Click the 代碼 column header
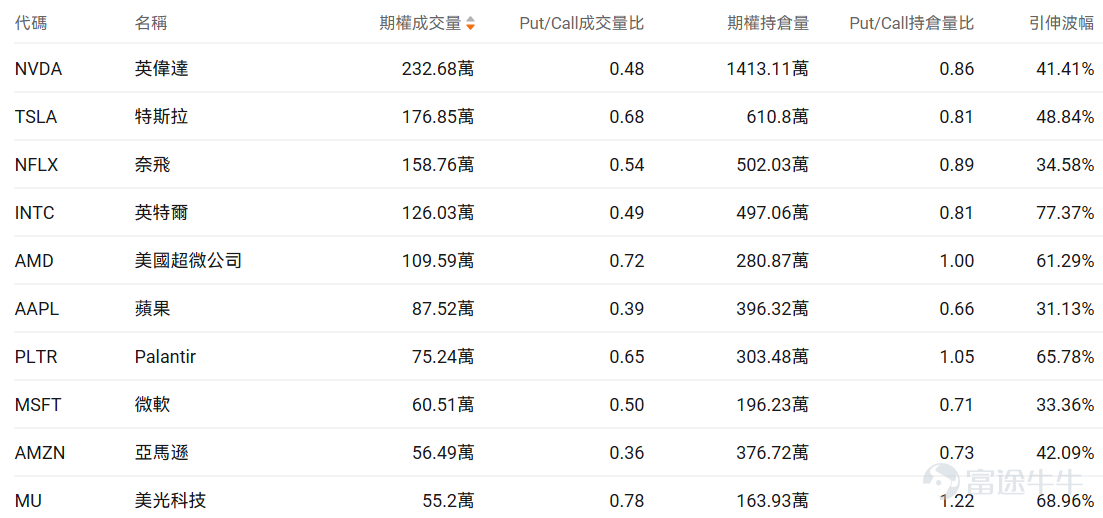 coord(31,23)
